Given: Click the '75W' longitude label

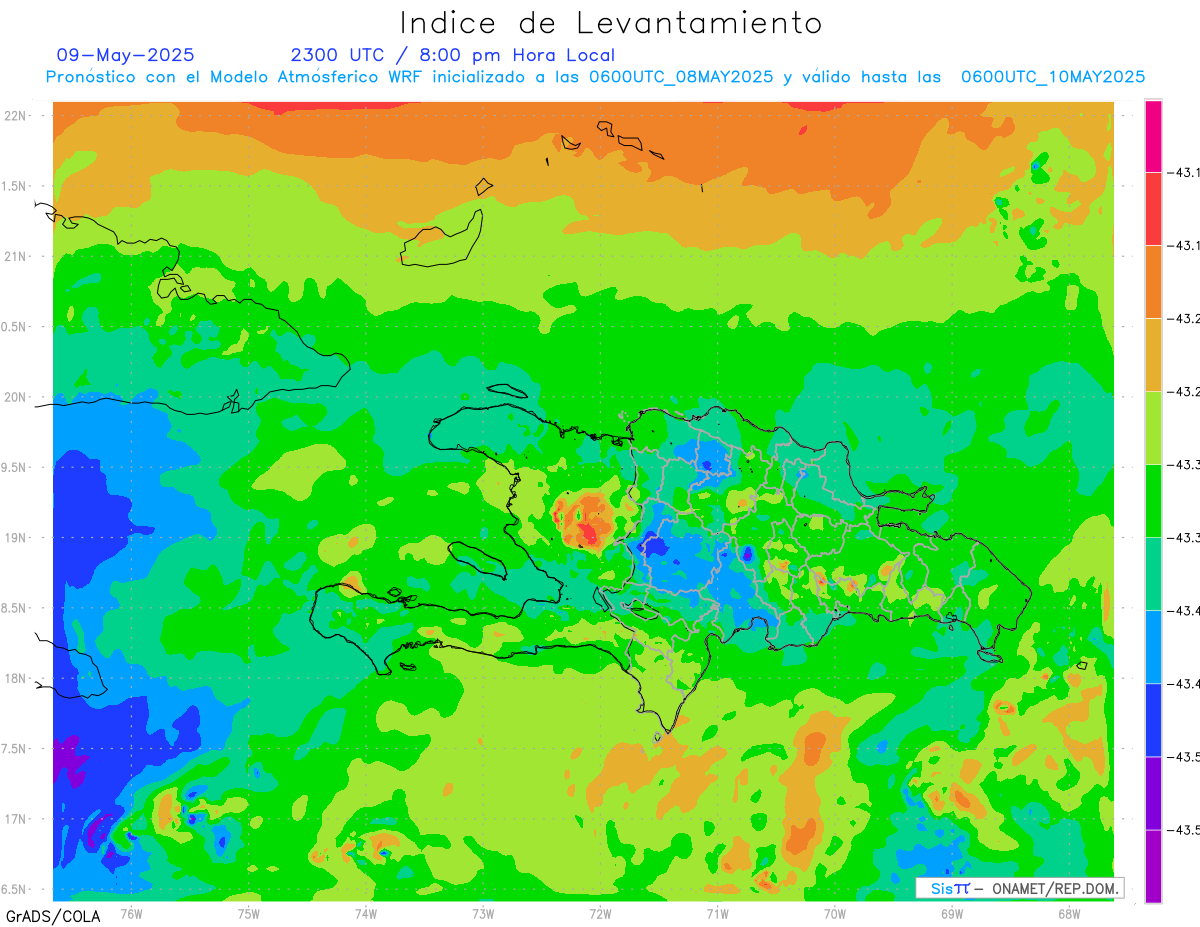Looking at the screenshot, I should 249,914.
